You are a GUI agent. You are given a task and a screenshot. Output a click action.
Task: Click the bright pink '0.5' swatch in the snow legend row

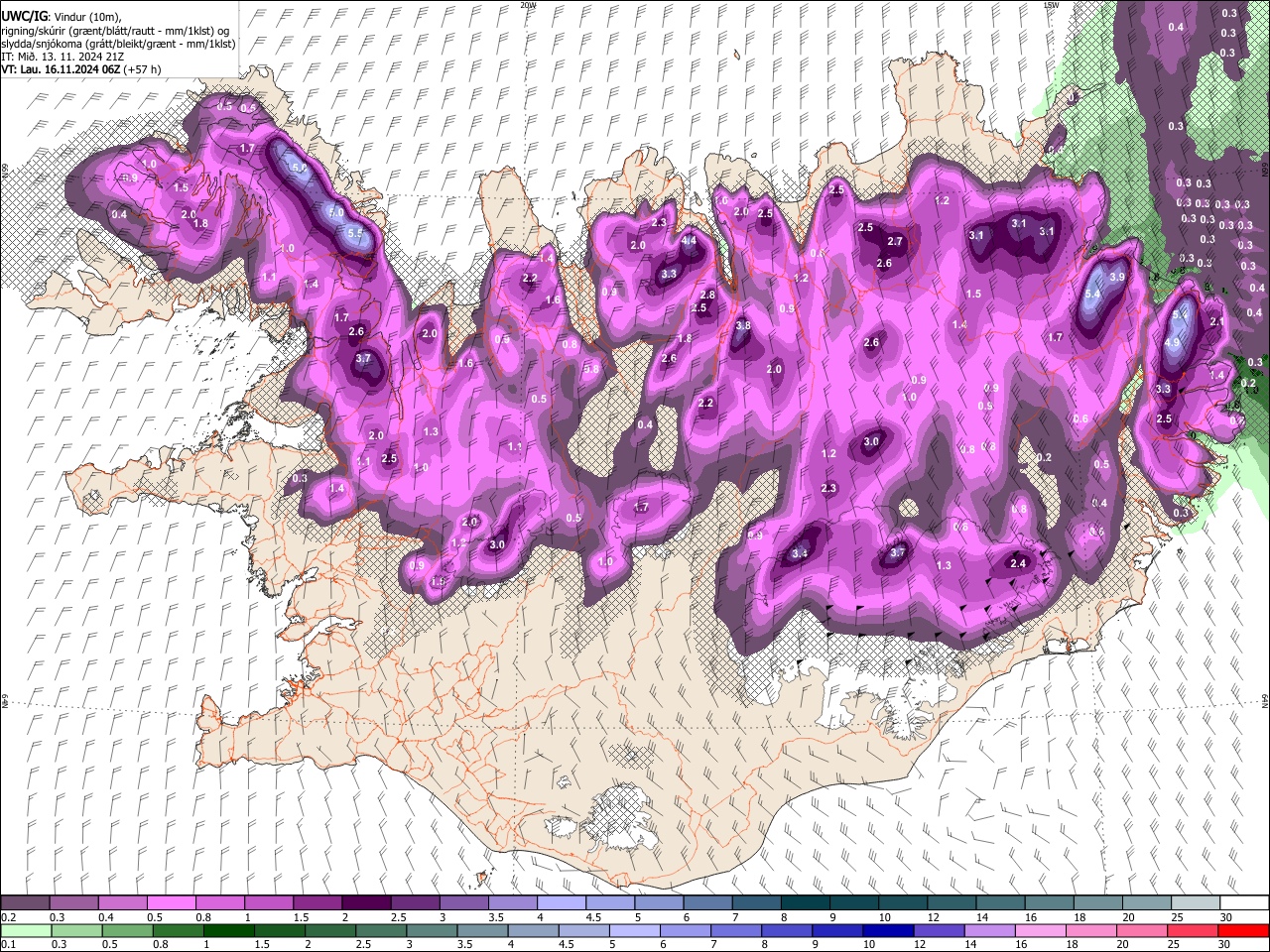pos(171,903)
